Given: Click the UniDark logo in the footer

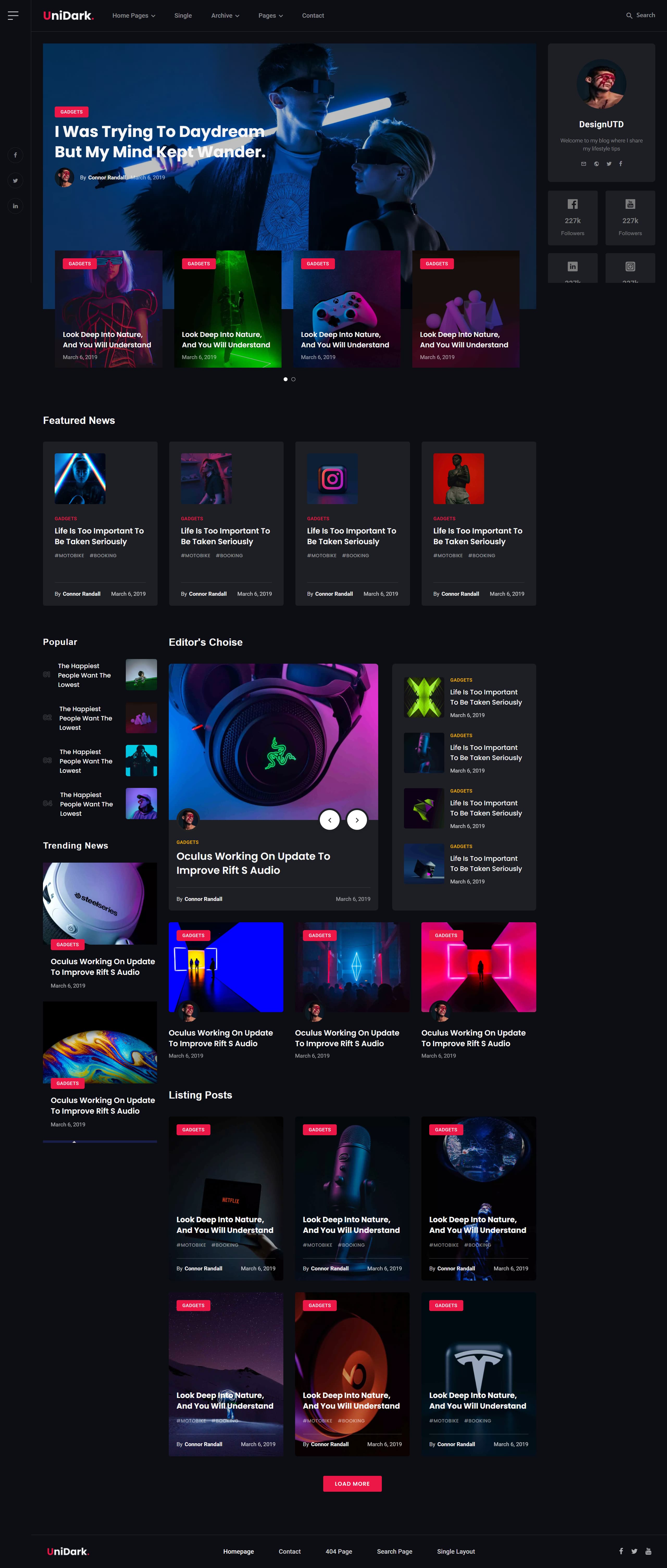Looking at the screenshot, I should click(x=68, y=1551).
